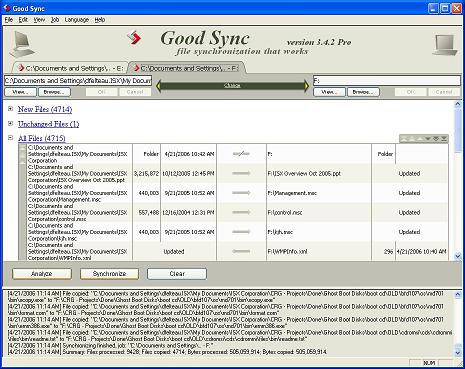Switch to the job tab ending in E:
Viewport: 465px width, 369px height.
click(70, 68)
